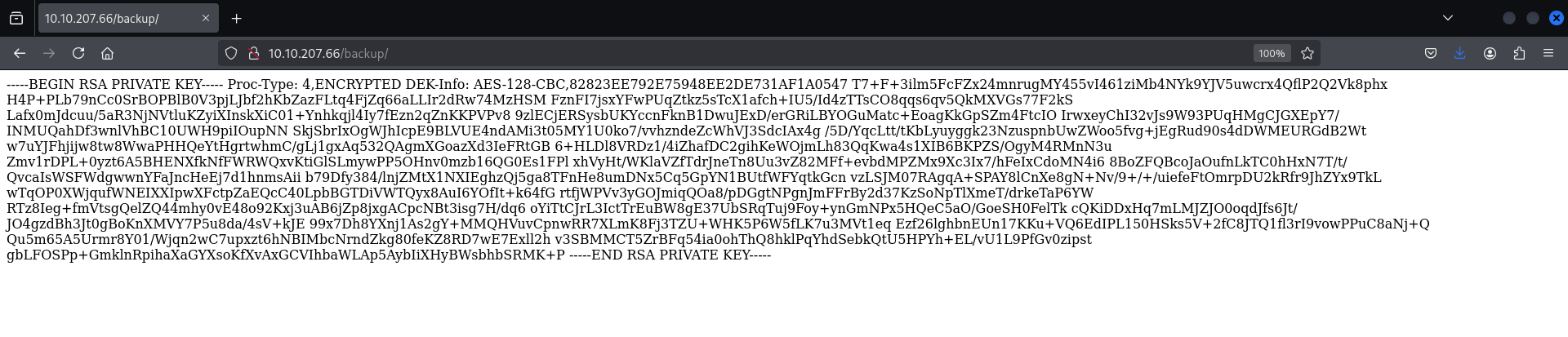This screenshot has width=1568, height=337.
Task: Go back one page
Action: [x=20, y=53]
